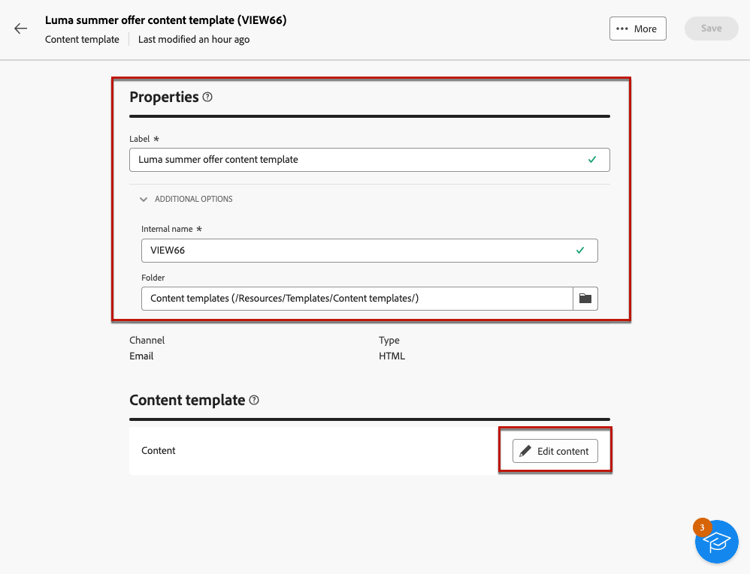The image size is (750, 574).
Task: Collapse the Additional Options chevron
Action: [x=143, y=199]
